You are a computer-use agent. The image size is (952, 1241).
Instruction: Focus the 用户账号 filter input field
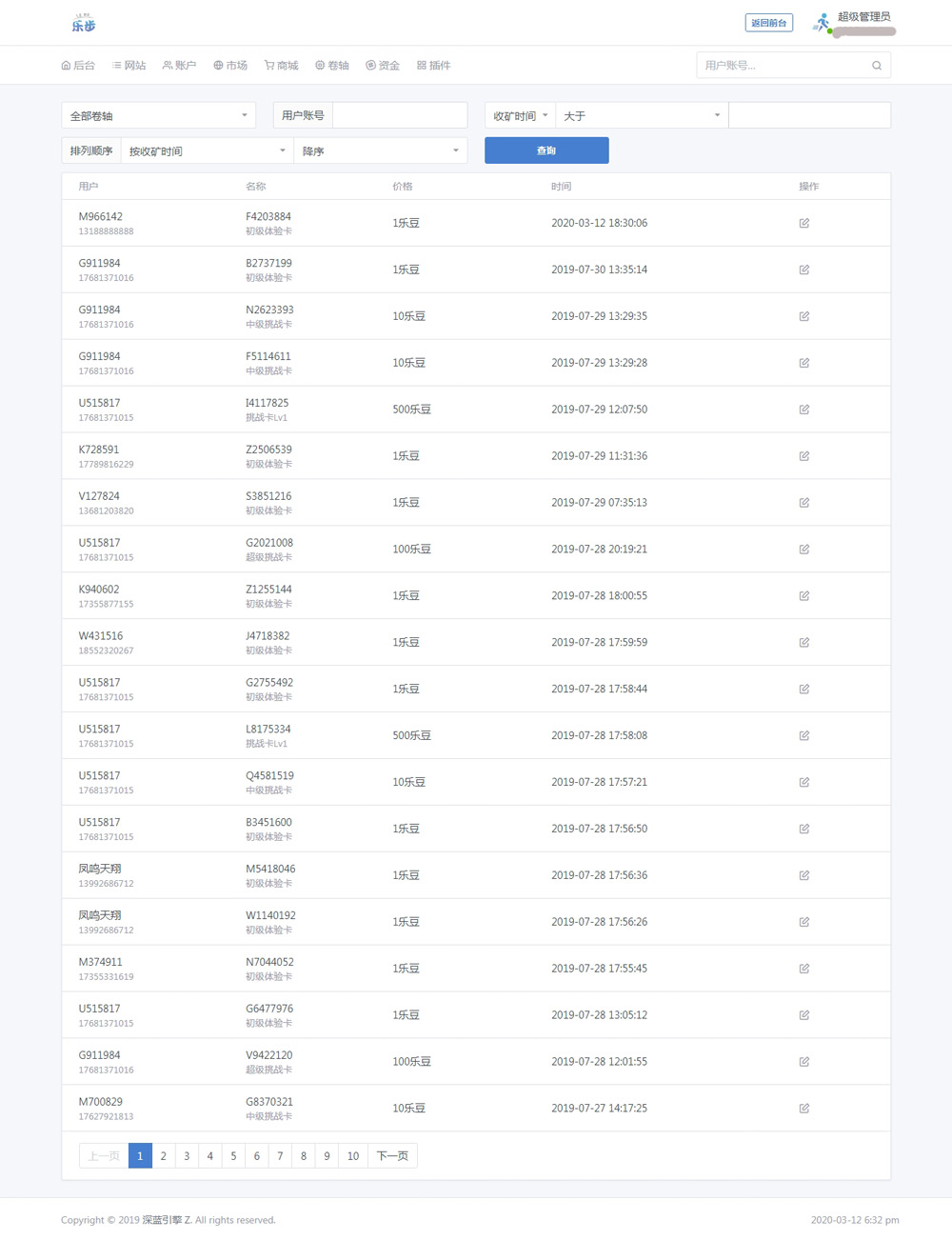tap(400, 115)
